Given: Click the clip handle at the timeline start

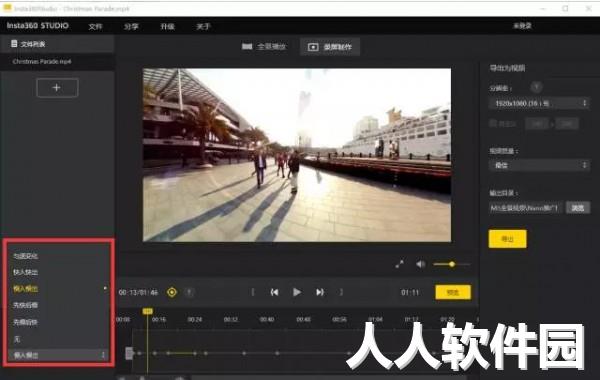Looking at the screenshot, I should point(129,353).
